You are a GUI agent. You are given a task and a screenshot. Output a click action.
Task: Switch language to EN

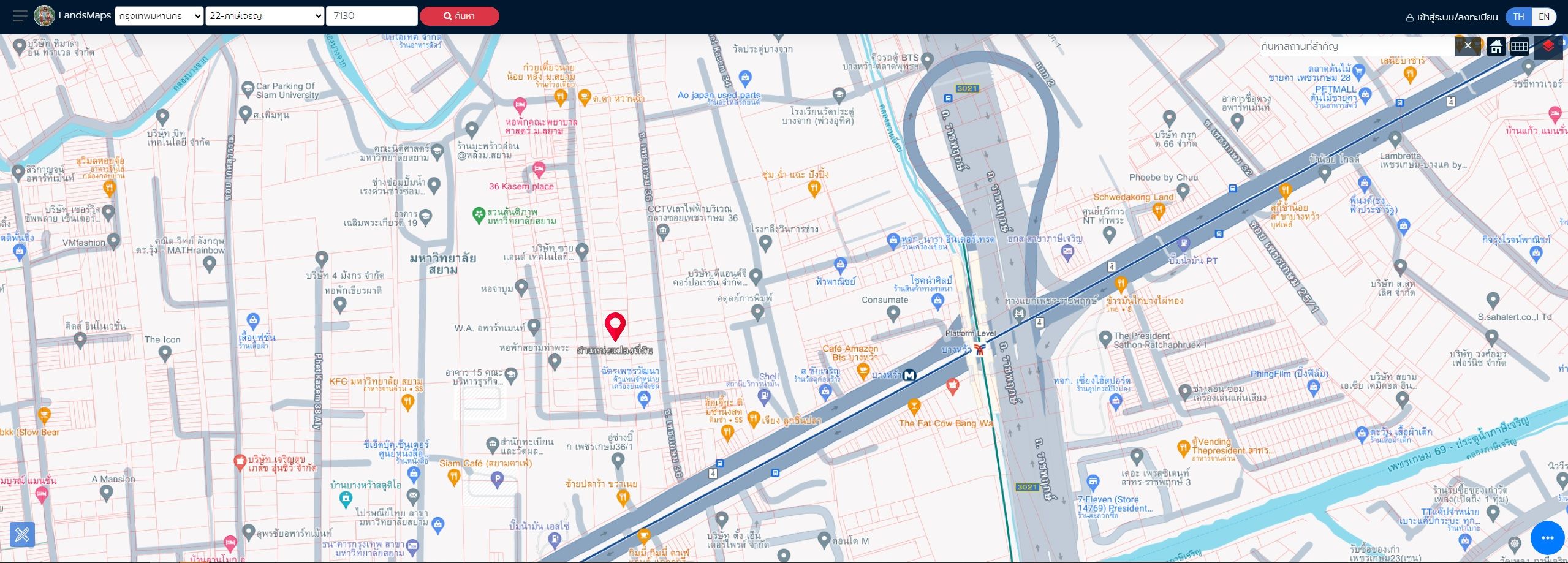[1544, 17]
